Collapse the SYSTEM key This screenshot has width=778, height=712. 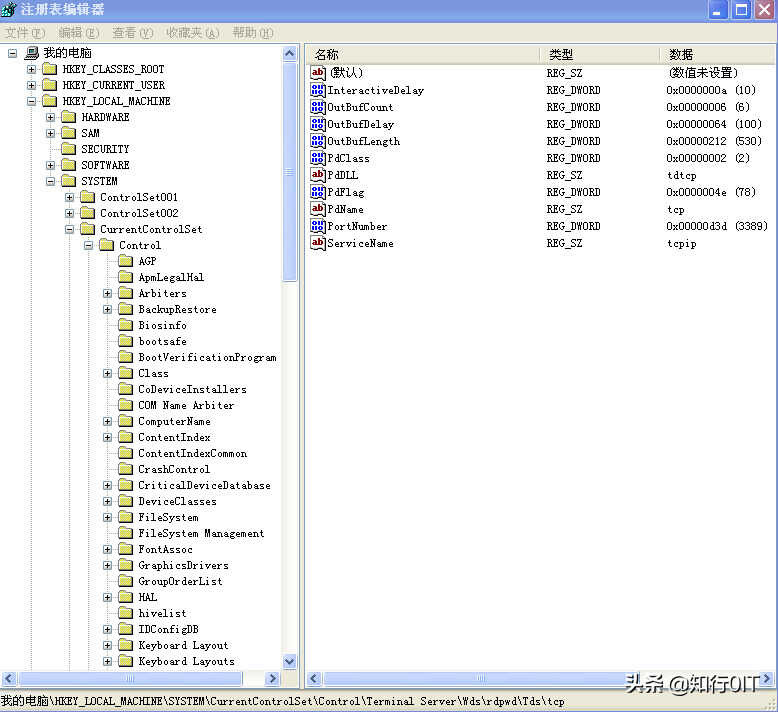[x=50, y=181]
